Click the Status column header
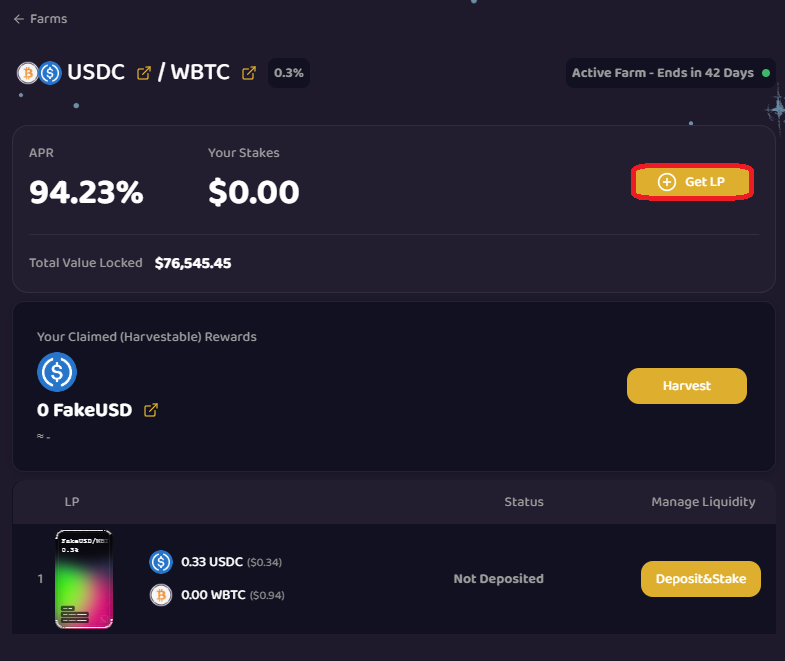785x661 pixels. pyautogui.click(x=524, y=502)
